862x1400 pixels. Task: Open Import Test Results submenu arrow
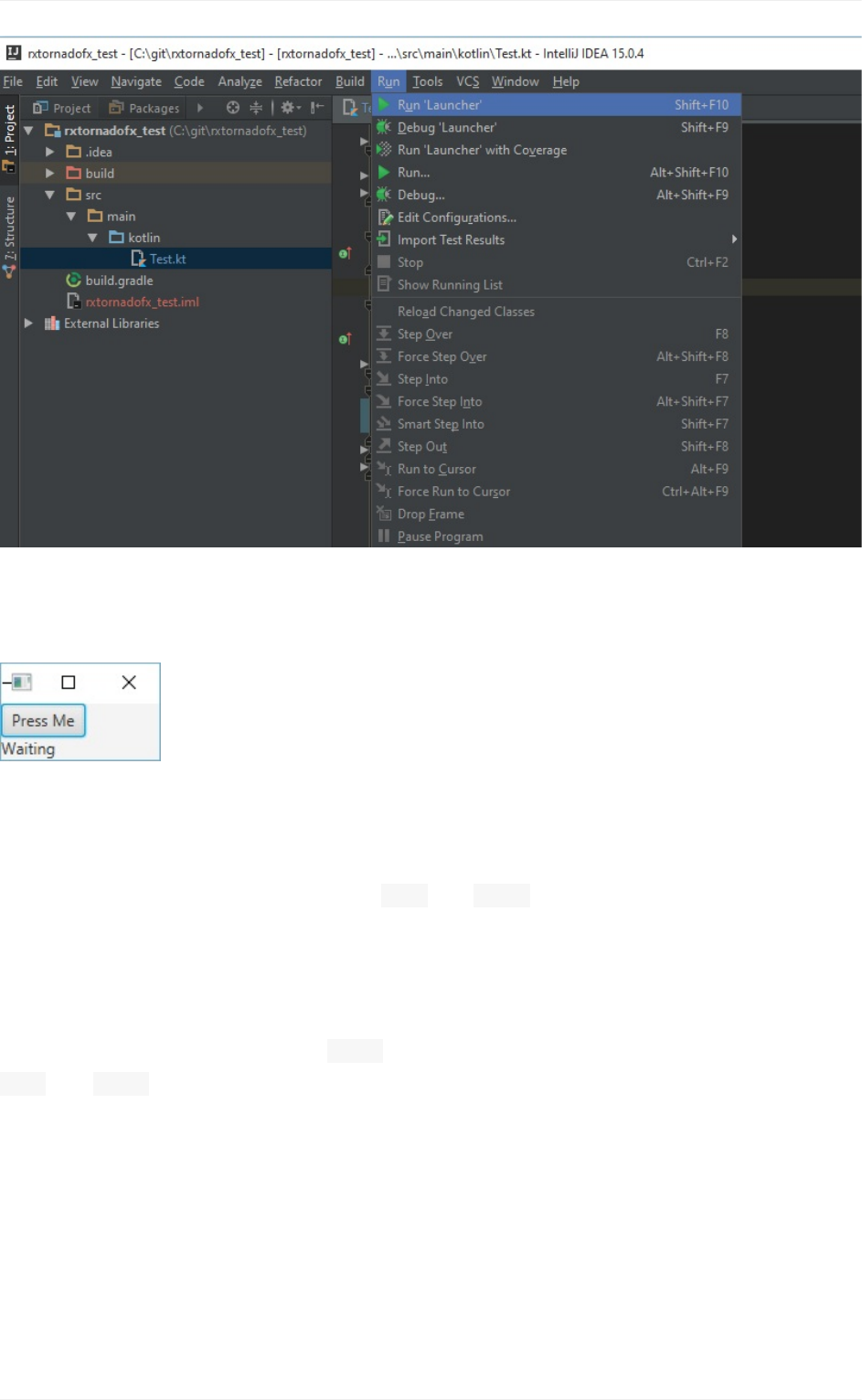tap(733, 239)
